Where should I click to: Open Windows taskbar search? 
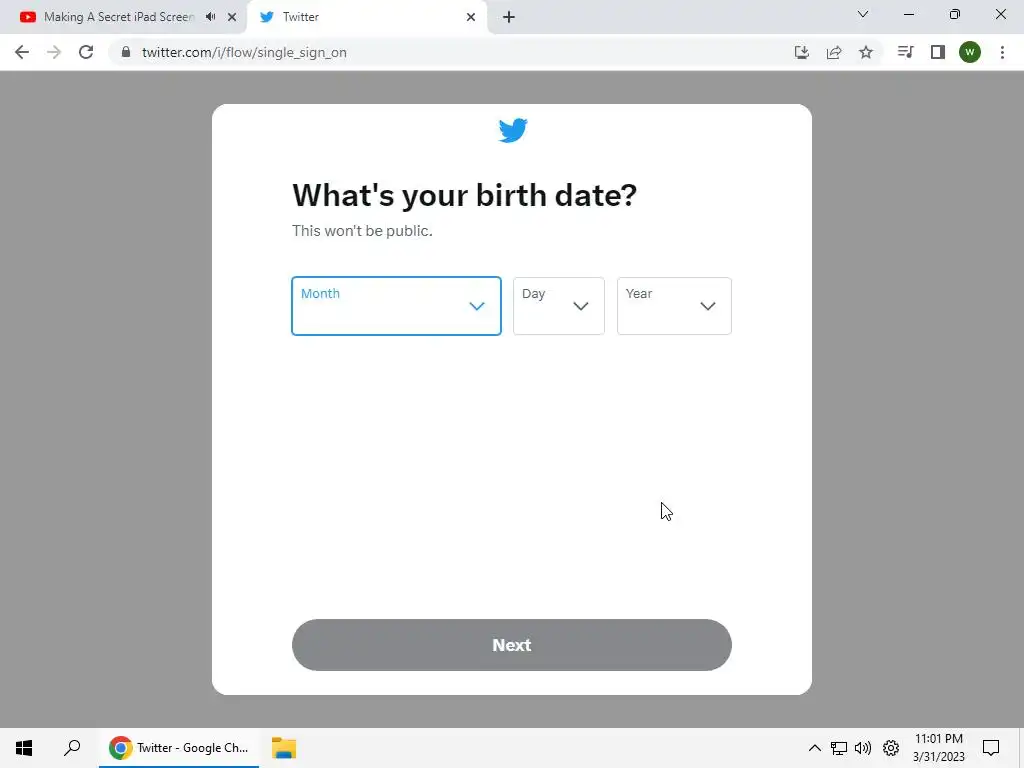pyautogui.click(x=72, y=748)
